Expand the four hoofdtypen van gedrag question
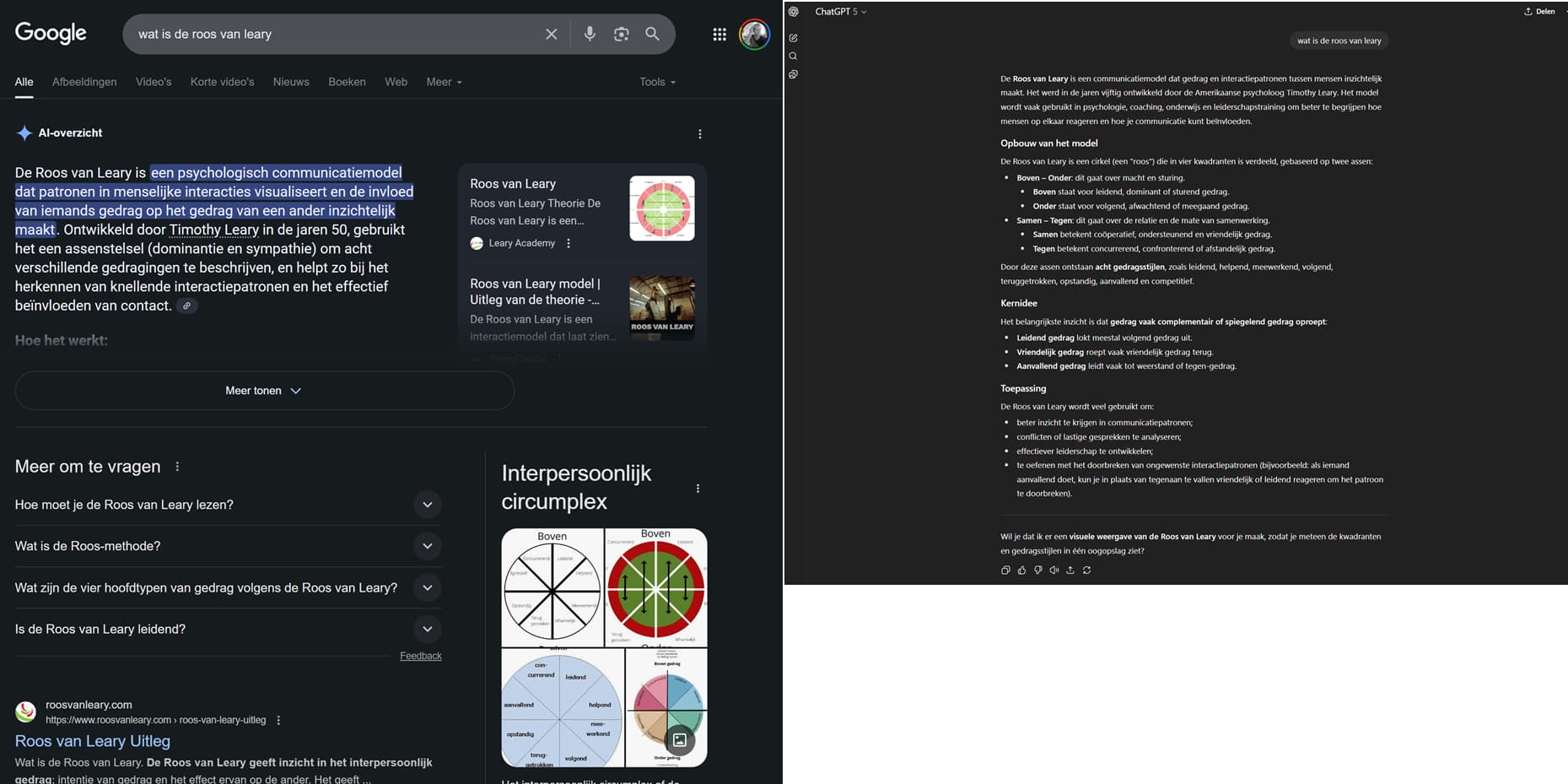Screen dimensions: 1568x784 pos(428,587)
